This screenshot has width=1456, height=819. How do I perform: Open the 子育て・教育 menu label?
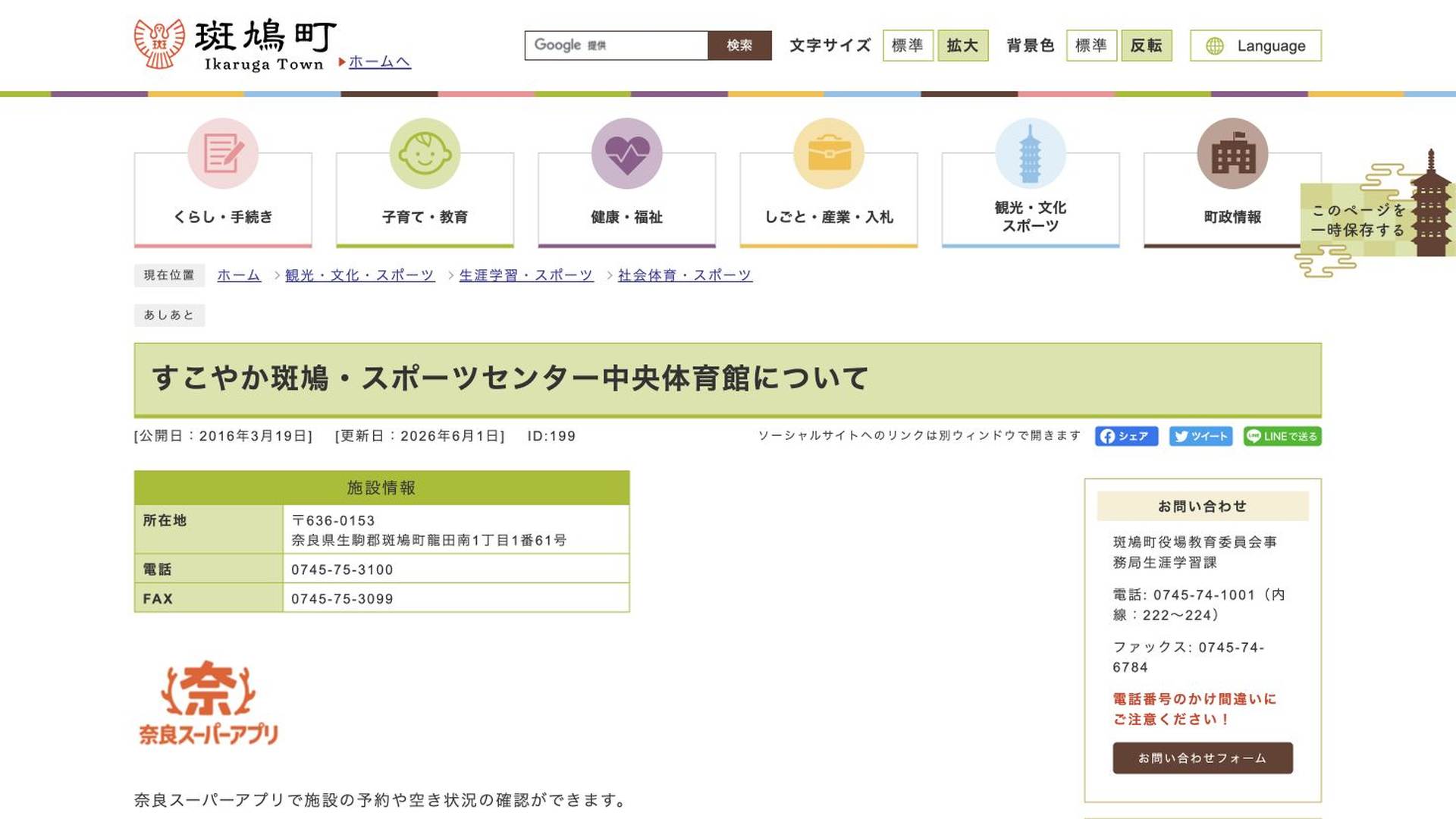[x=425, y=217]
